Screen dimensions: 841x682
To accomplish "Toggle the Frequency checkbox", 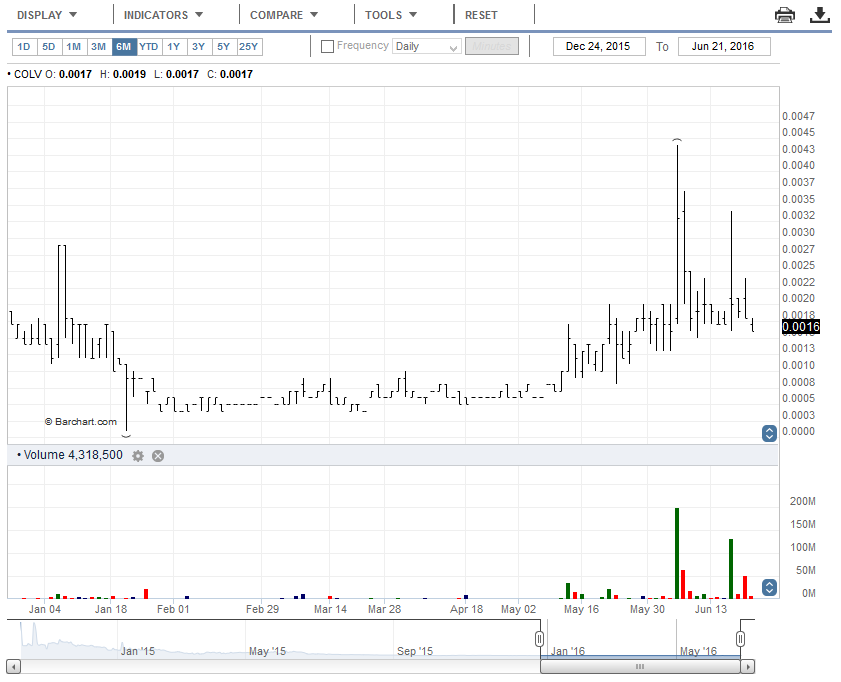I will 327,47.
